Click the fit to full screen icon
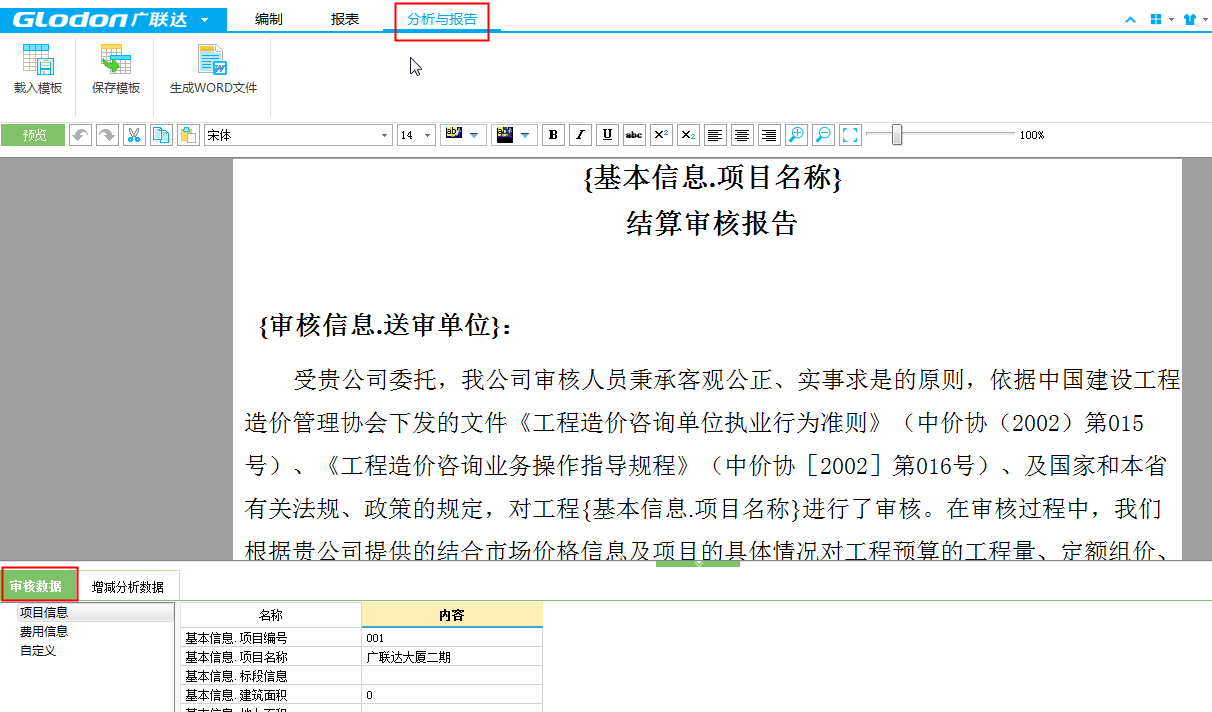This screenshot has height=712, width=1212. [850, 135]
